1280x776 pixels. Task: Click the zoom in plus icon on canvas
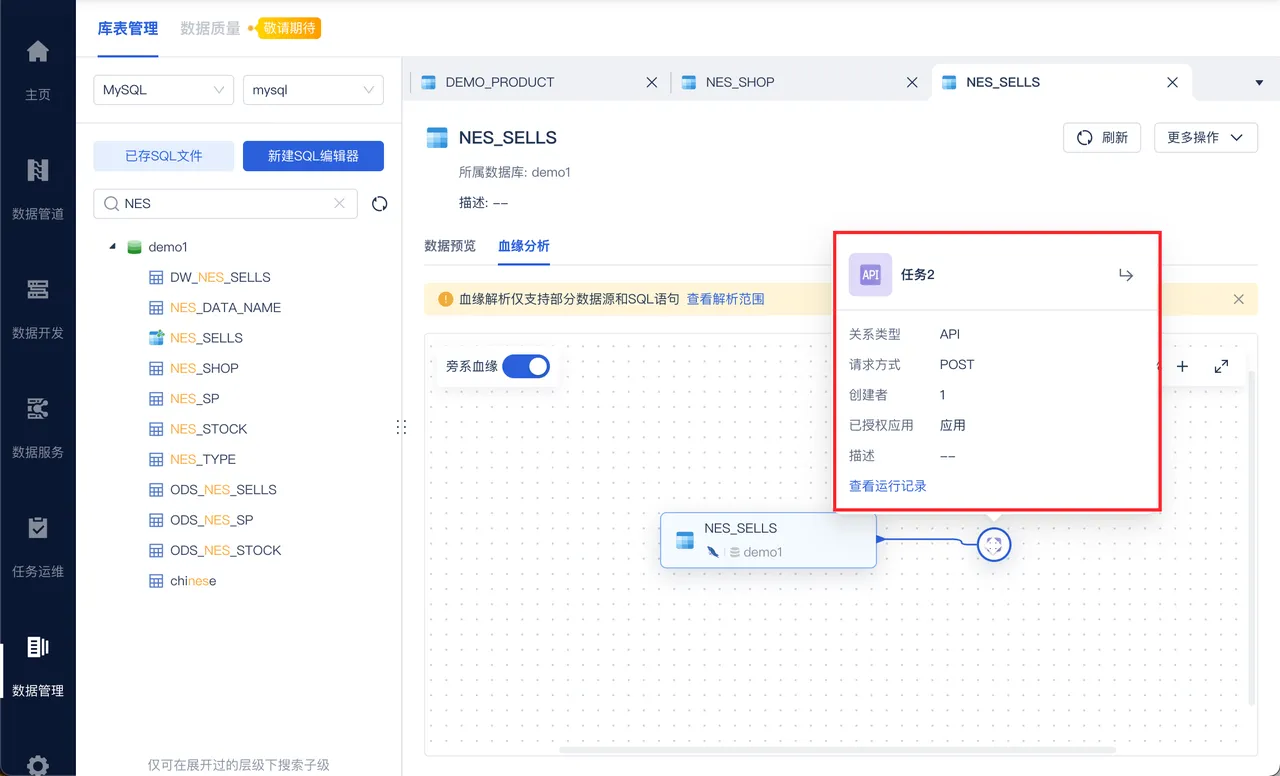(x=1182, y=367)
